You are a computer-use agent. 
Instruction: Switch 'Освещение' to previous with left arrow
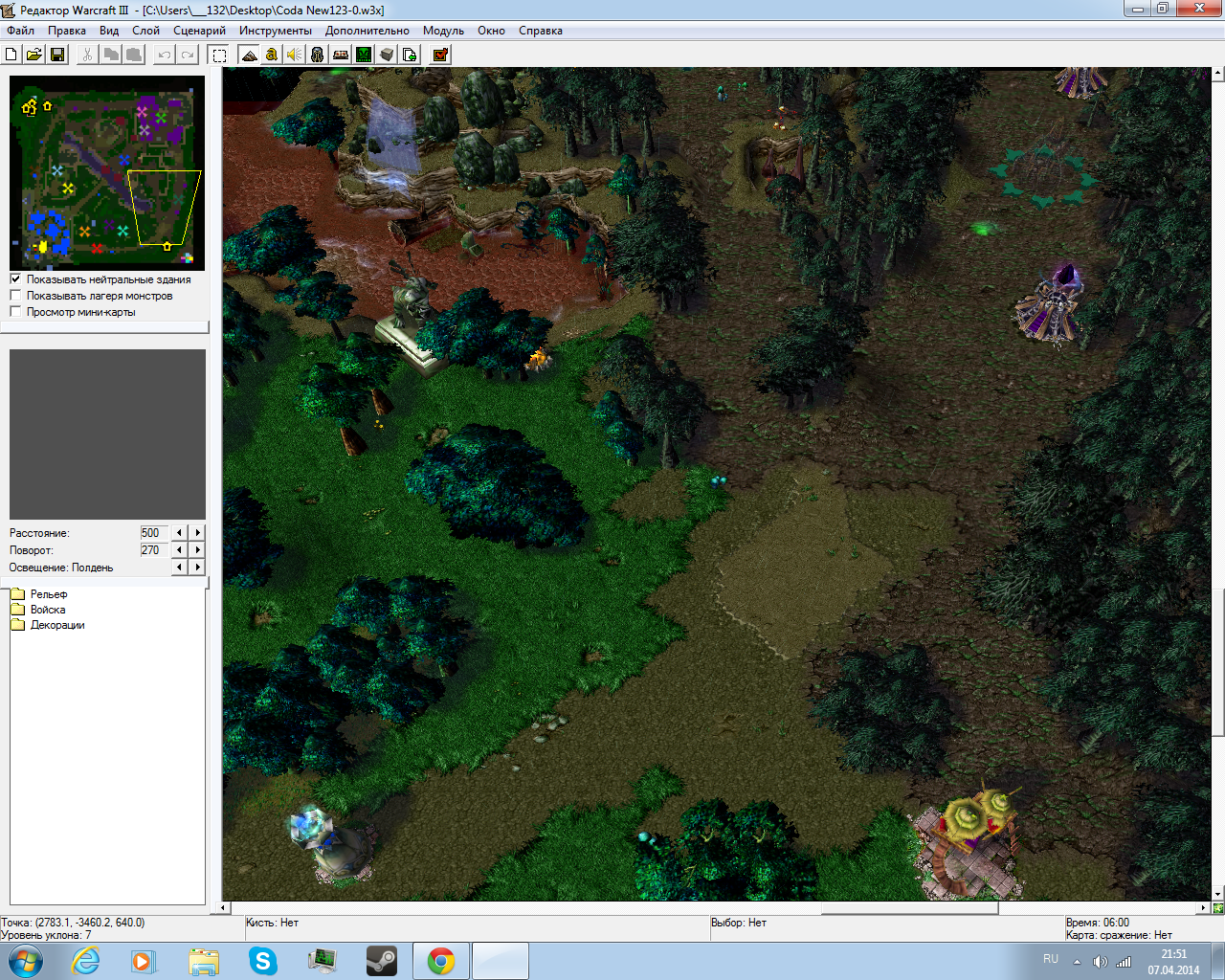pyautogui.click(x=179, y=568)
